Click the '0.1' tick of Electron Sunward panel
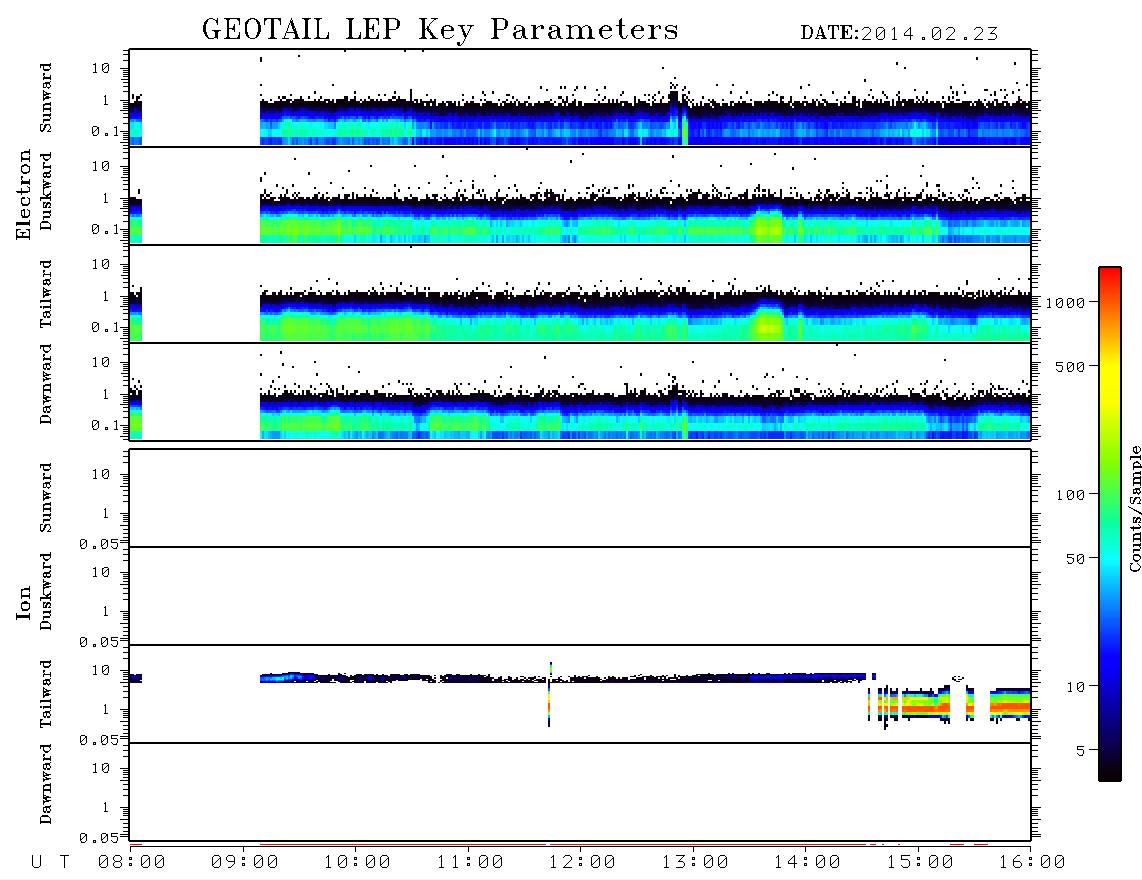The width and height of the screenshot is (1142, 880). pos(105,131)
